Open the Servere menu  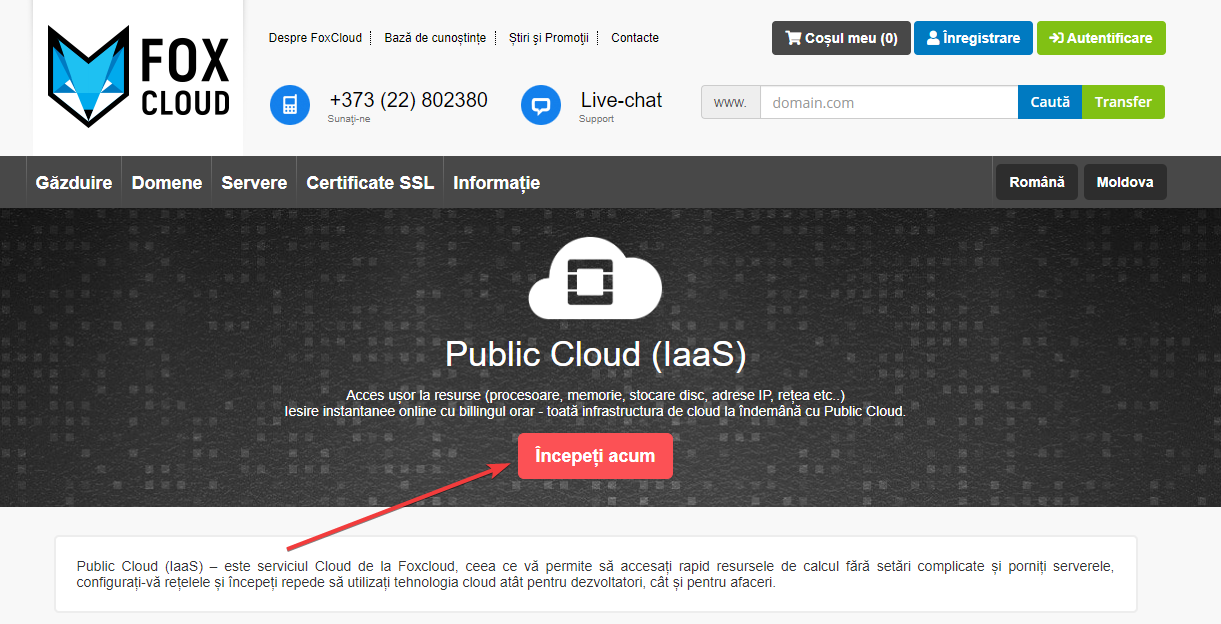(x=254, y=183)
